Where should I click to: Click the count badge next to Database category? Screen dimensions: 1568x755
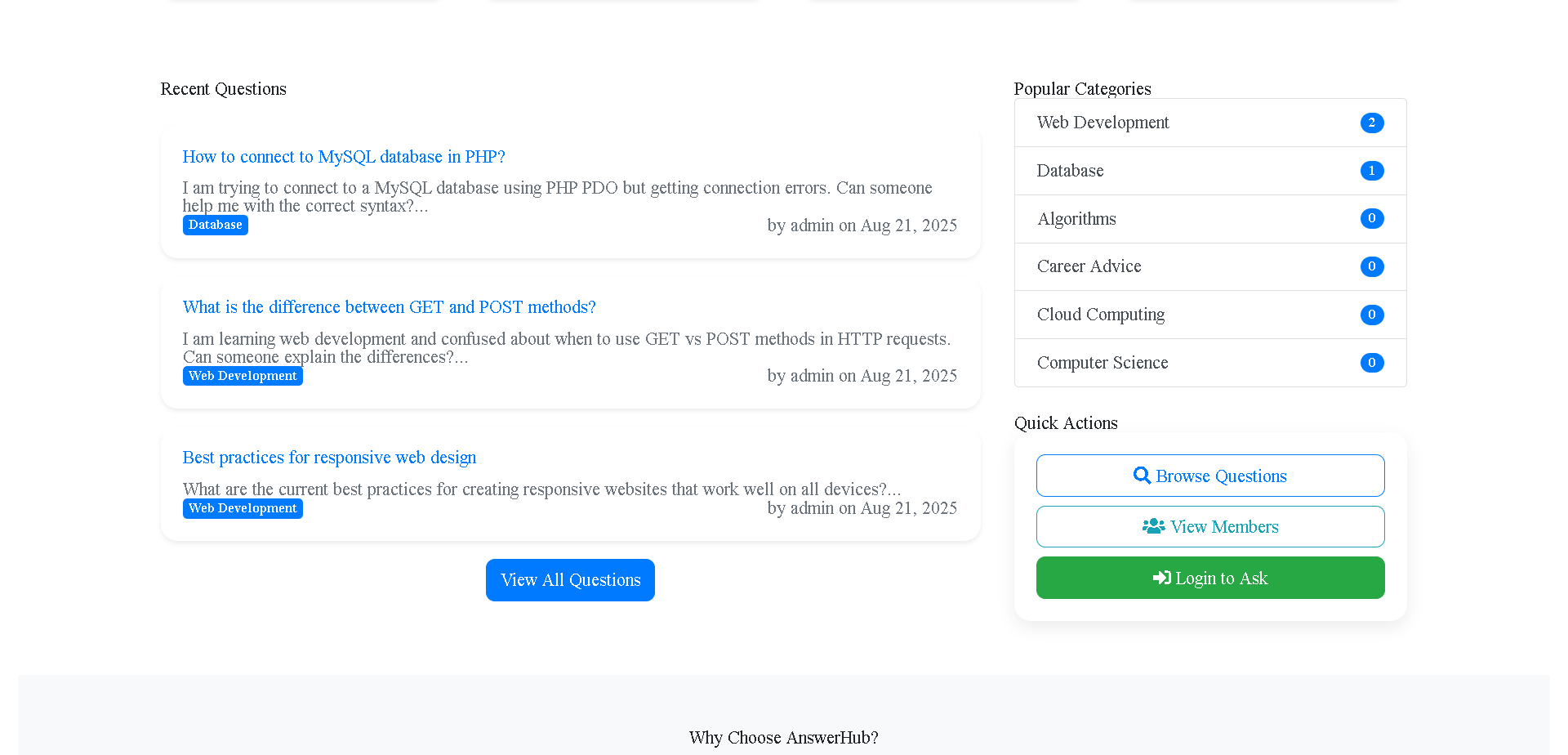1373,171
